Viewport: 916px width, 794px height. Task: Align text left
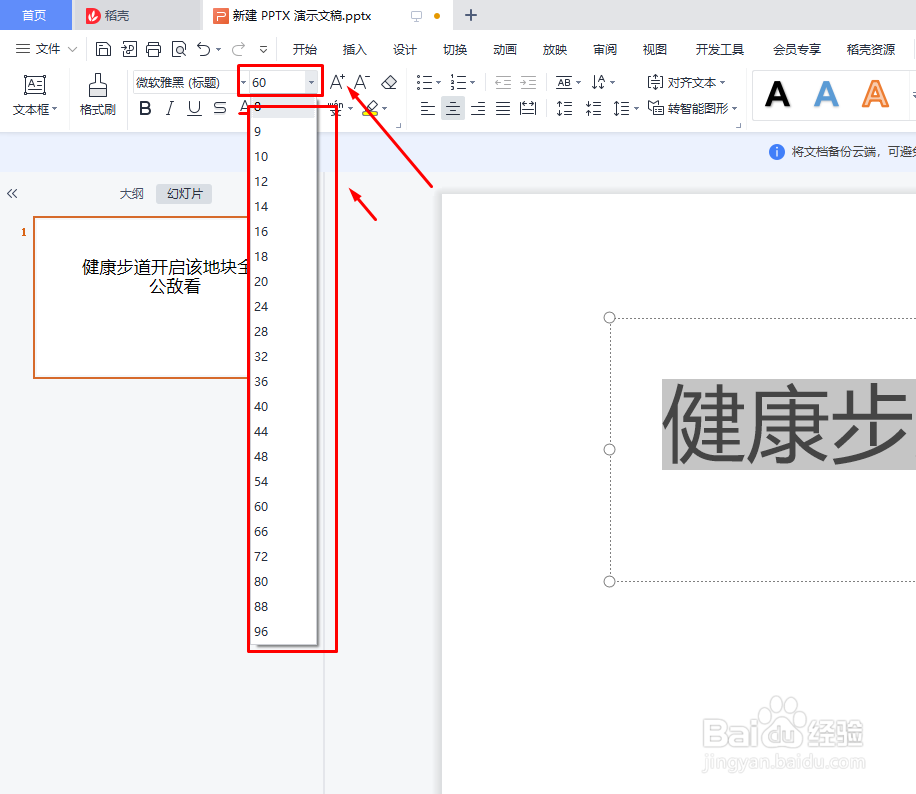click(x=428, y=108)
